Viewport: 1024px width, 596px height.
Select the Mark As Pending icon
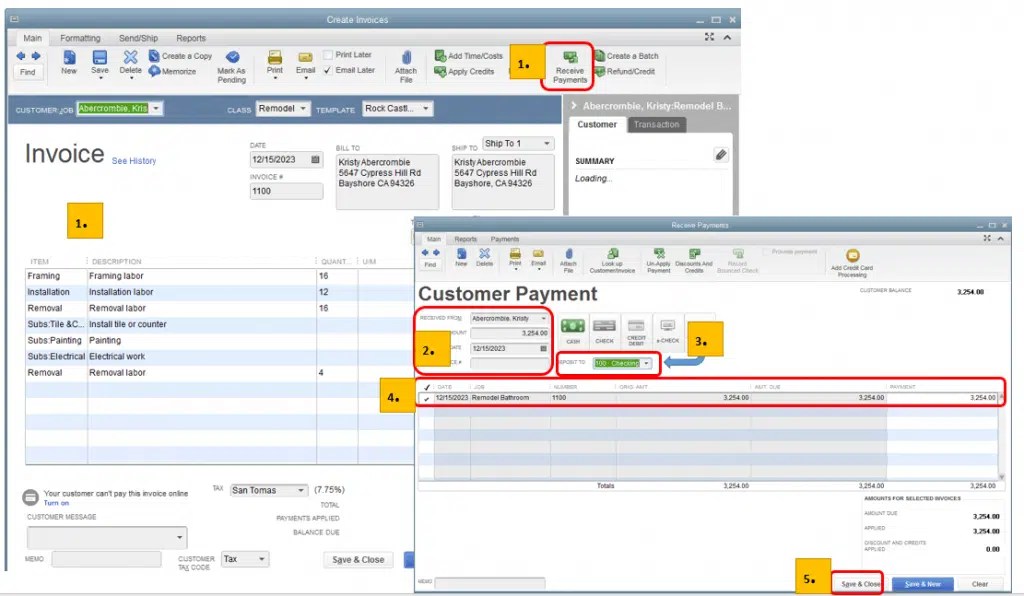click(x=232, y=63)
